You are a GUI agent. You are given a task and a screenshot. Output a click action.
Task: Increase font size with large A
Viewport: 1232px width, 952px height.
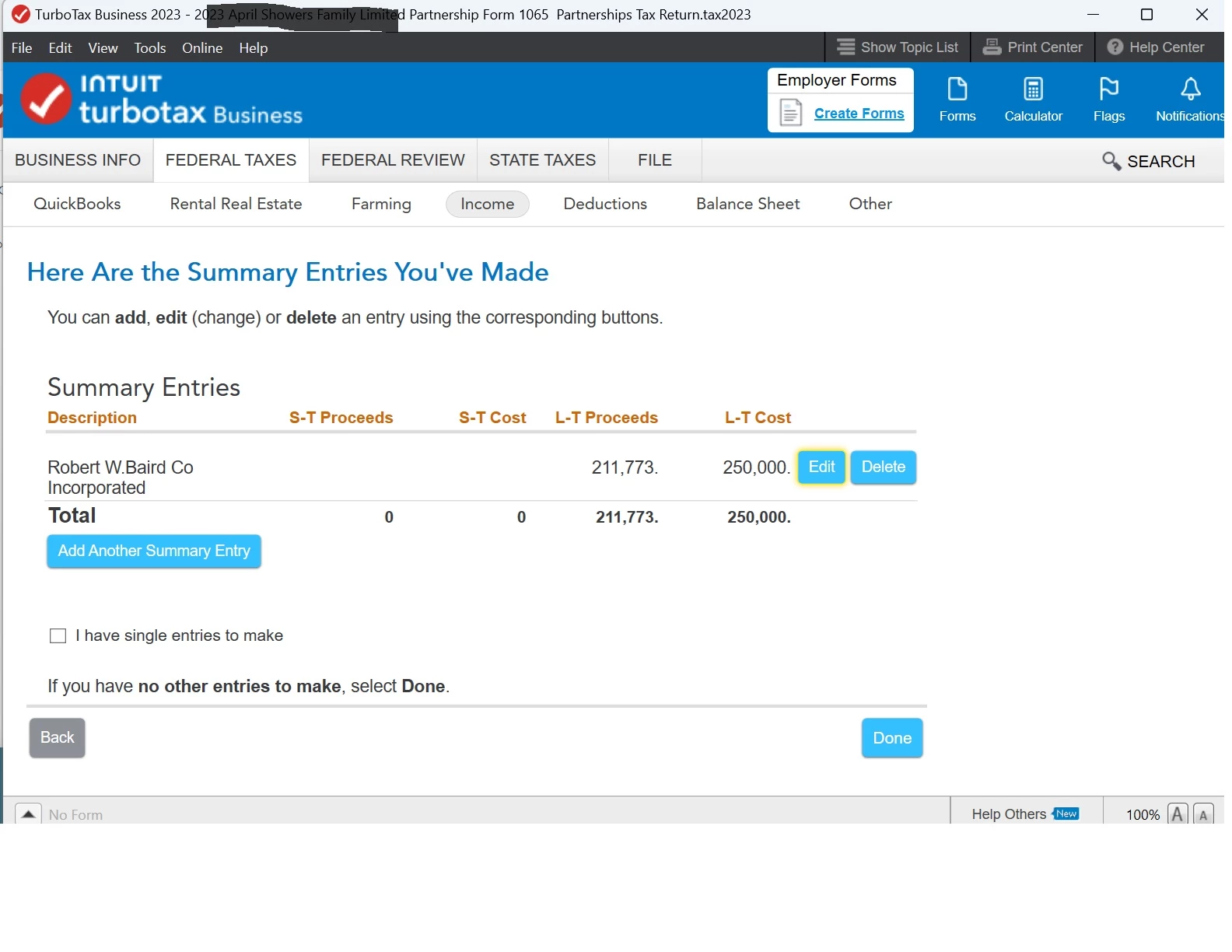1178,814
